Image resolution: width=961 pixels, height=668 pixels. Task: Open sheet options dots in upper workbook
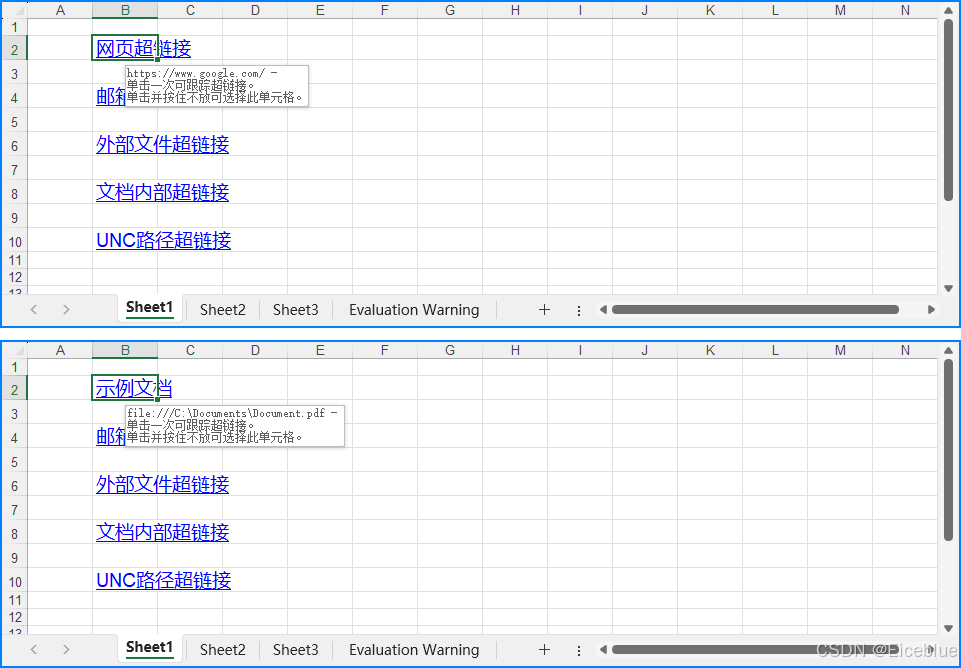579,311
